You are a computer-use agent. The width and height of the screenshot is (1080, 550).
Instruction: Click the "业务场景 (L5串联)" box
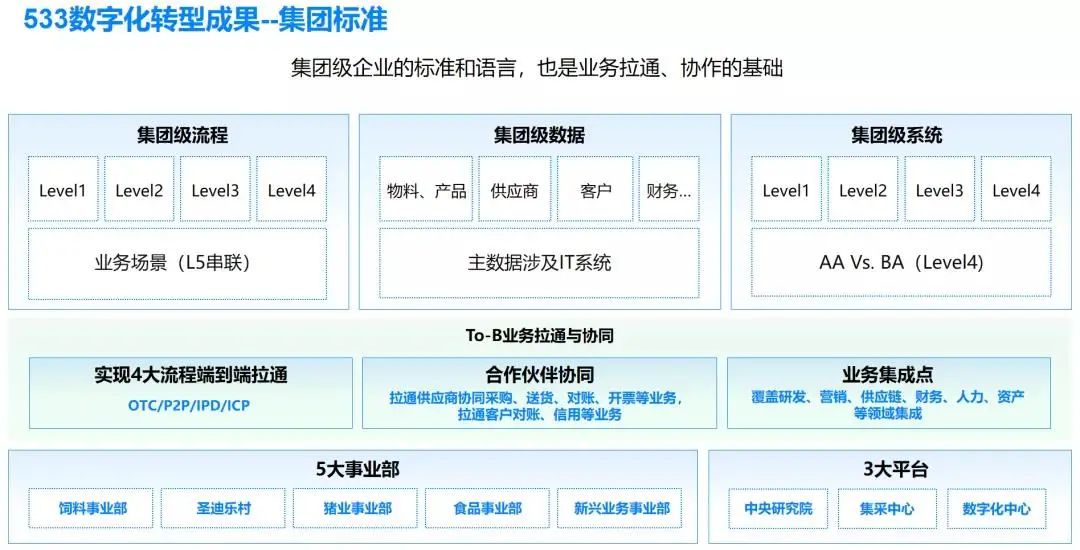pos(177,264)
